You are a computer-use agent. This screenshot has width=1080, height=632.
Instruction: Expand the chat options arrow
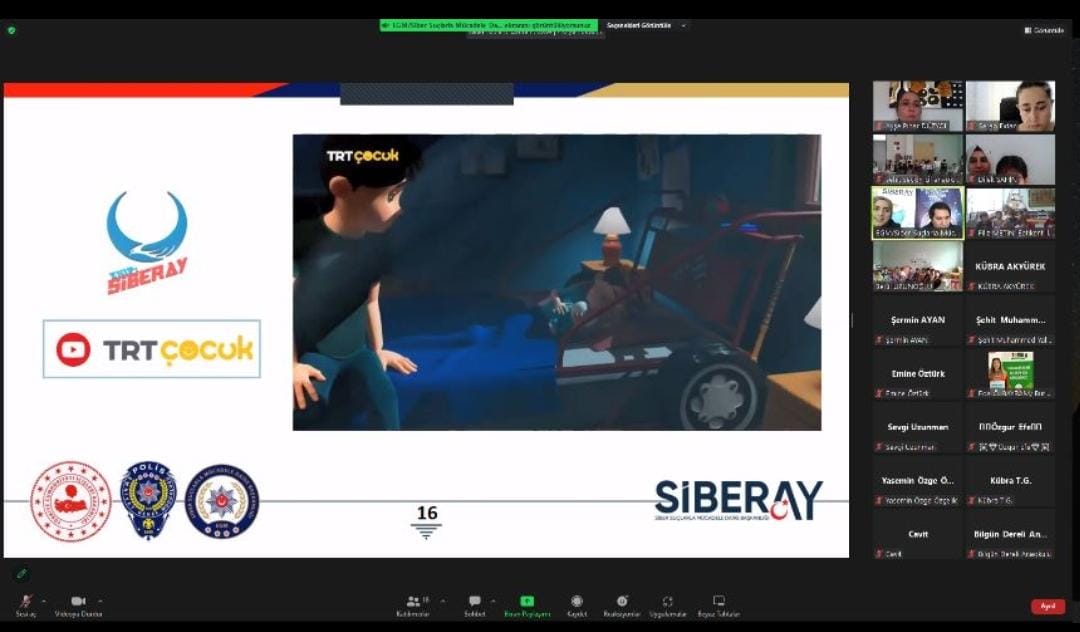(493, 601)
